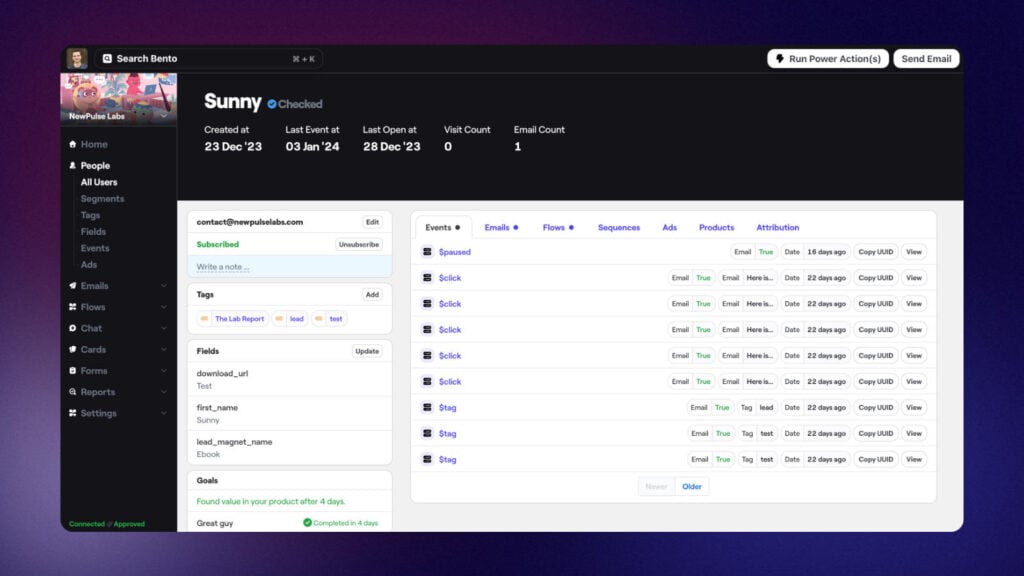Expand the Emails sidebar section
The width and height of the screenshot is (1024, 576).
click(x=164, y=286)
